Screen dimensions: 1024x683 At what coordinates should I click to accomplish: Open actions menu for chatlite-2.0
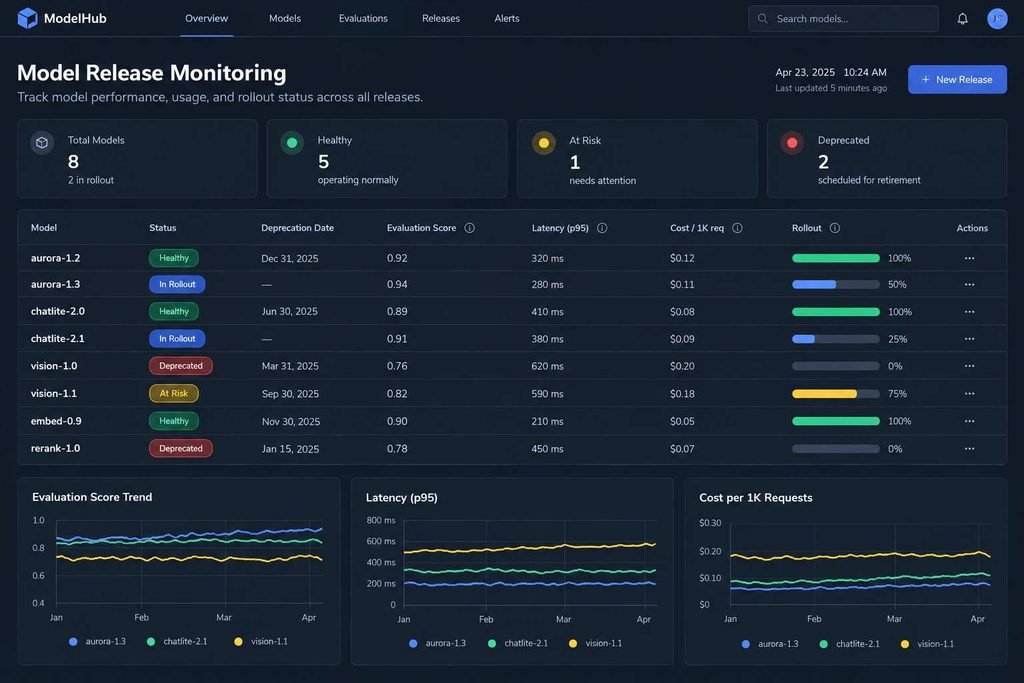(x=969, y=311)
